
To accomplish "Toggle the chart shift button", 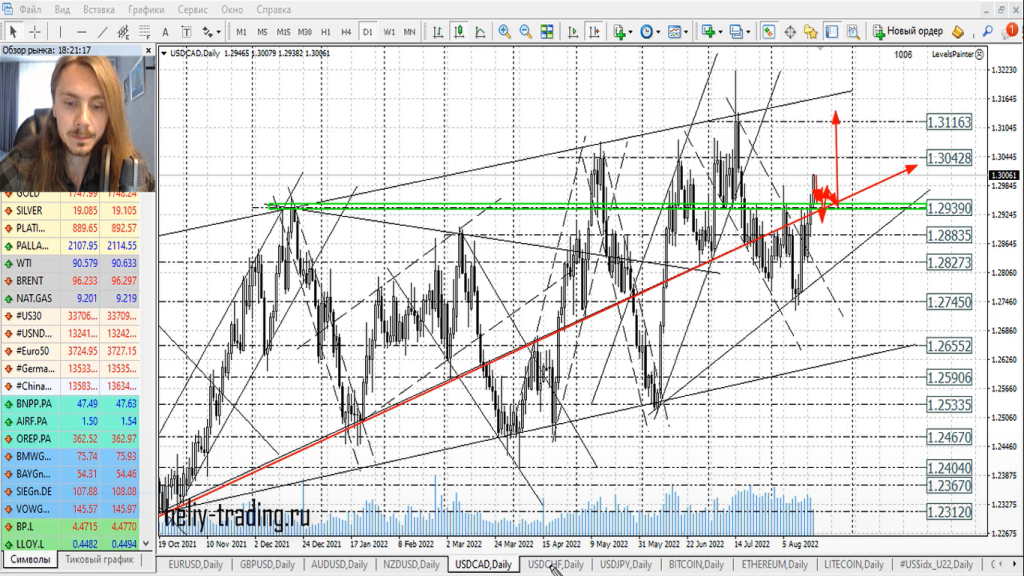I will pyautogui.click(x=590, y=31).
